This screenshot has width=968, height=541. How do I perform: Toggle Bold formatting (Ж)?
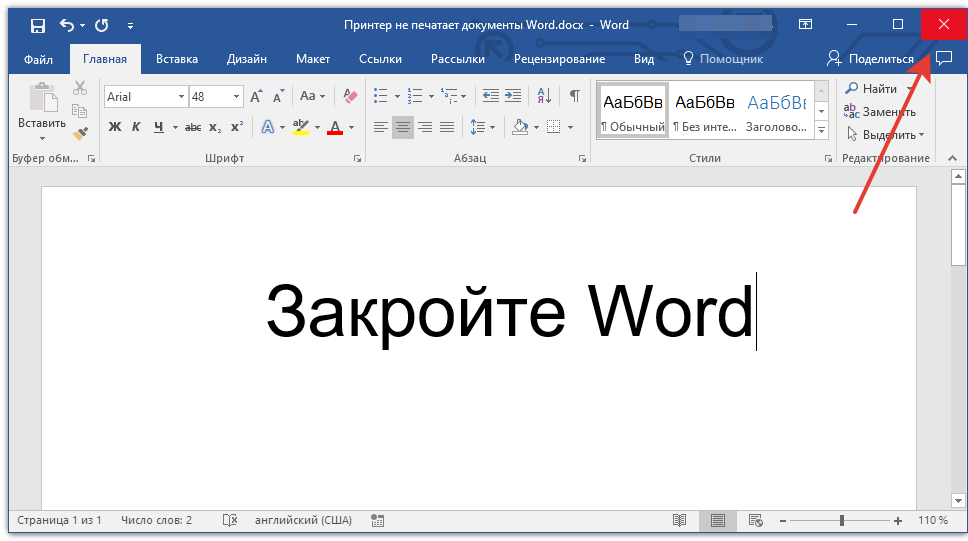click(x=114, y=127)
